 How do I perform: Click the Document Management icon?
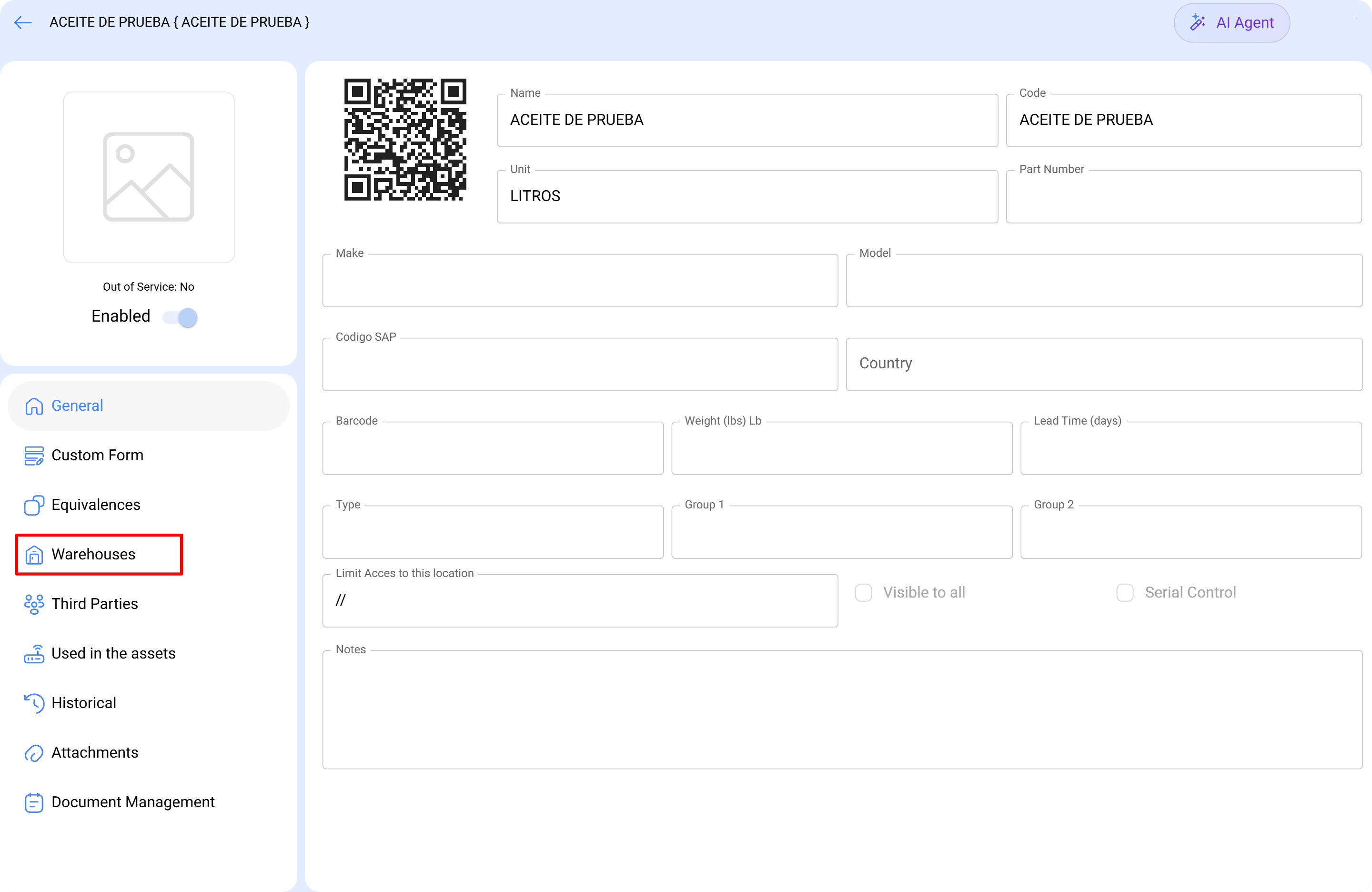coord(33,802)
